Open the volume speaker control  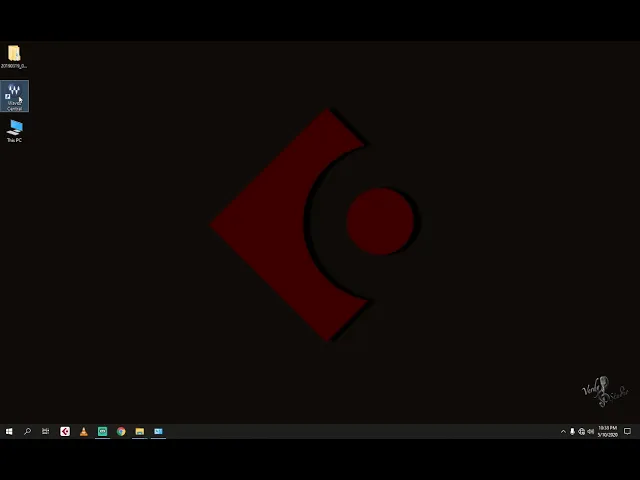(x=591, y=431)
